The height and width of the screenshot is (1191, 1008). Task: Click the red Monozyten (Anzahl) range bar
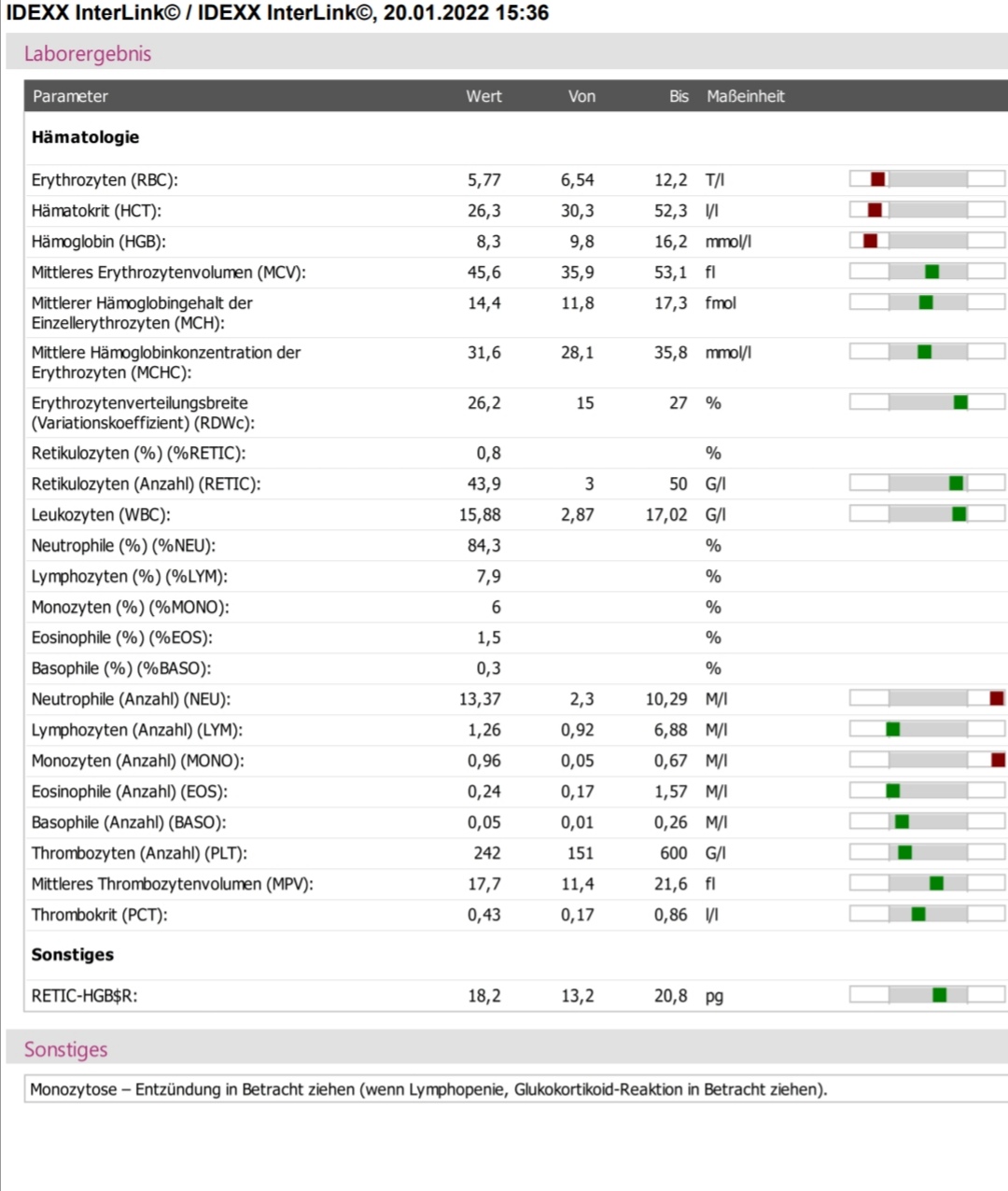[927, 760]
